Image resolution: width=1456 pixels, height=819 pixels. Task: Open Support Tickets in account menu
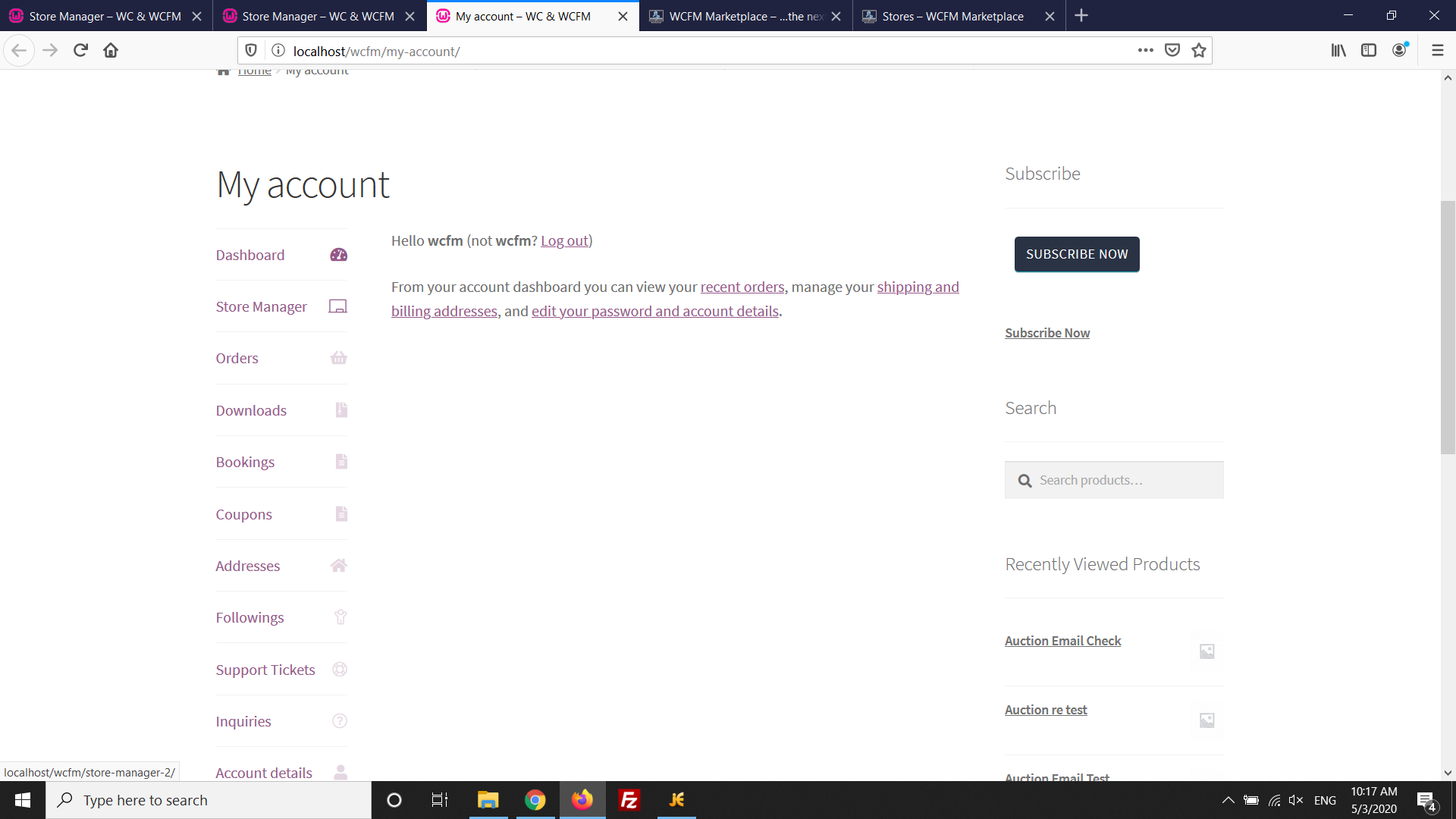[x=265, y=670]
